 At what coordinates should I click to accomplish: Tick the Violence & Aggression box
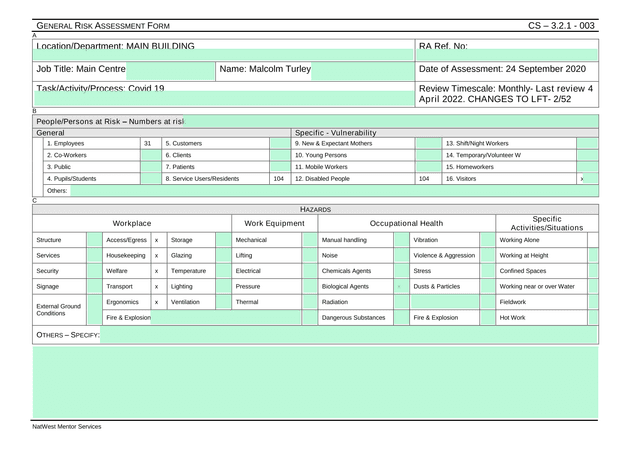point(487,256)
